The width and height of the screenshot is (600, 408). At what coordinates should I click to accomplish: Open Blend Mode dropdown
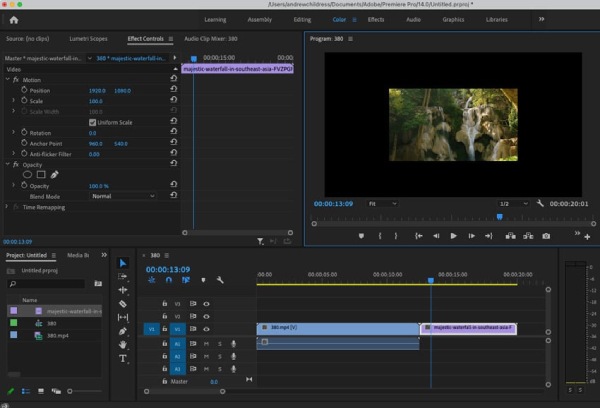[123, 196]
